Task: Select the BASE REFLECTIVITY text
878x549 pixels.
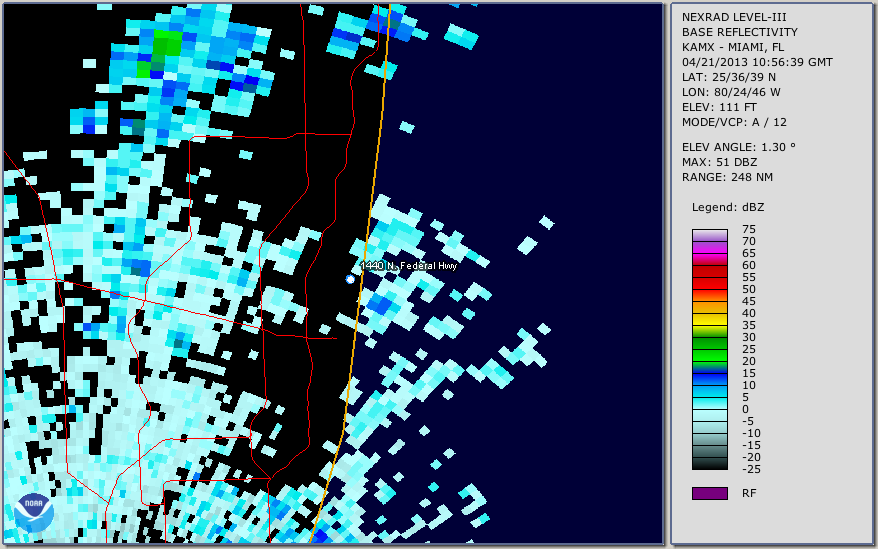Action: click(x=739, y=32)
